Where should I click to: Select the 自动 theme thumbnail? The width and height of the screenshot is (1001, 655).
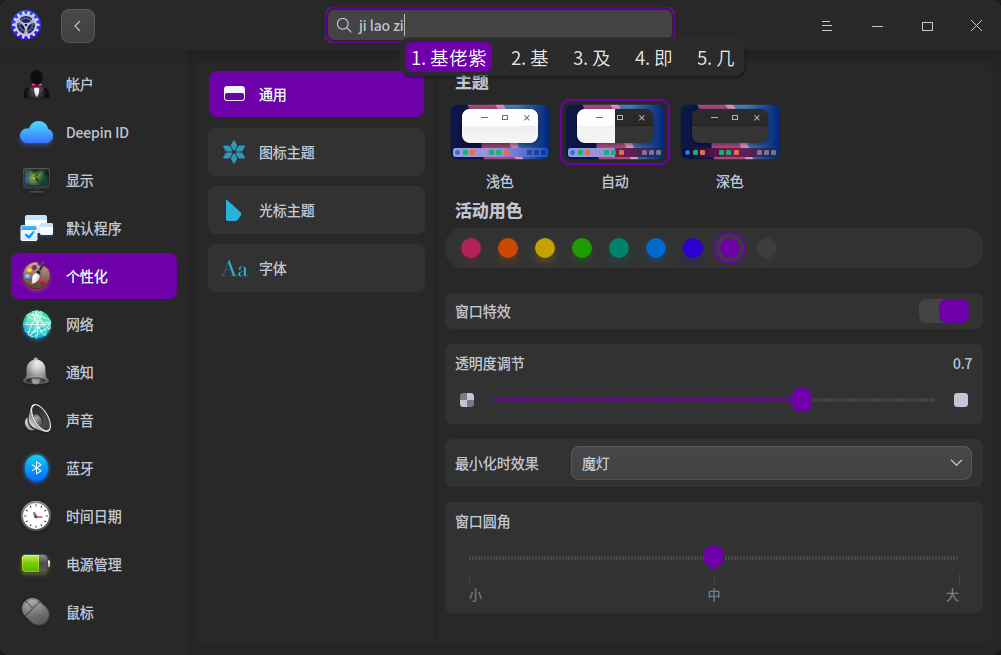(x=615, y=132)
